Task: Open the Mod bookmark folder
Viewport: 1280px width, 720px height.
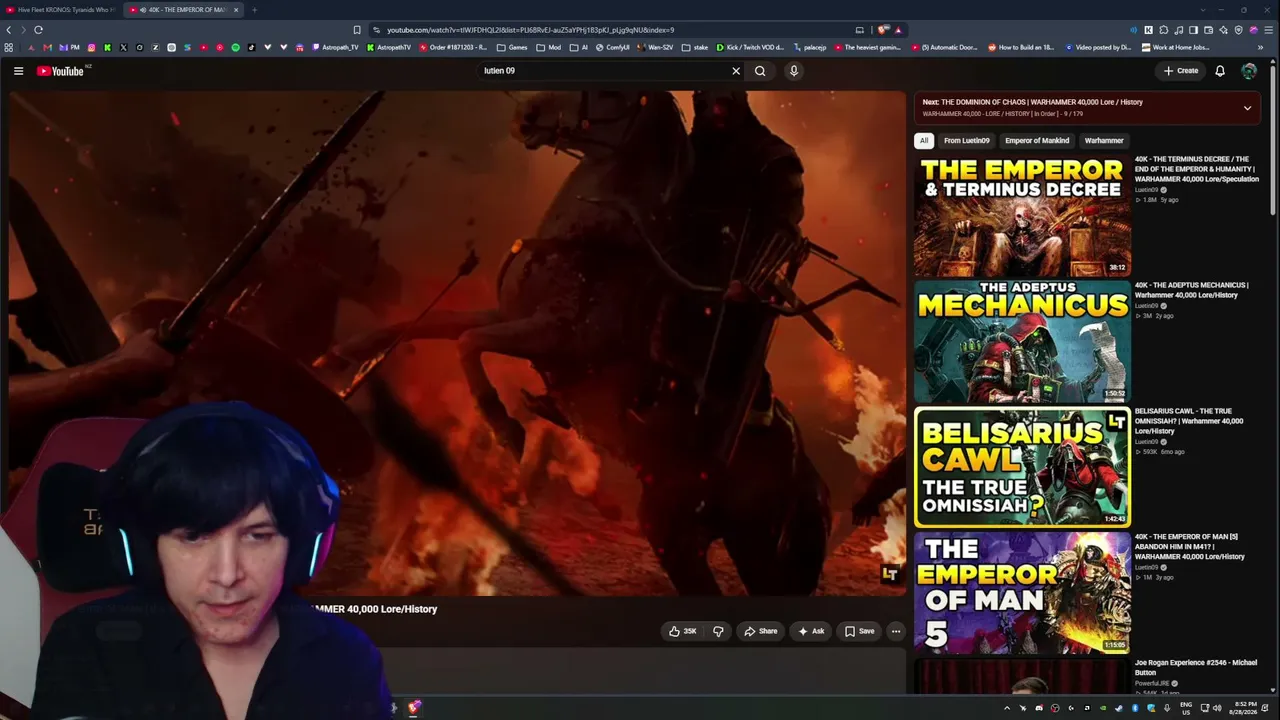Action: click(x=549, y=47)
